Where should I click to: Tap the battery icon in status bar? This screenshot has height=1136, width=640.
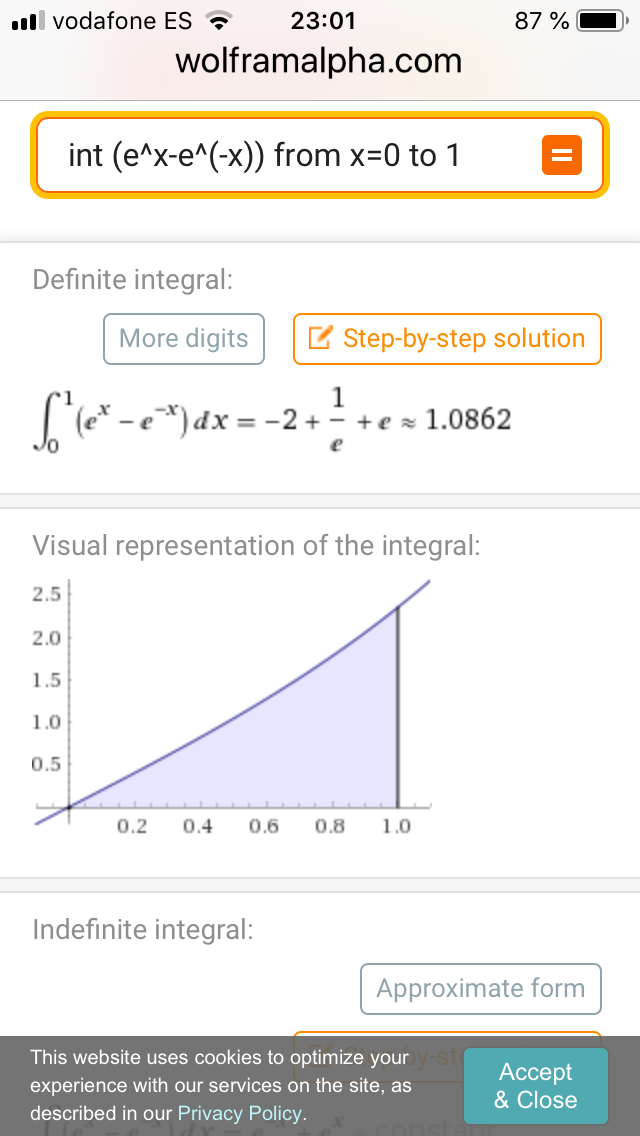coord(601,21)
